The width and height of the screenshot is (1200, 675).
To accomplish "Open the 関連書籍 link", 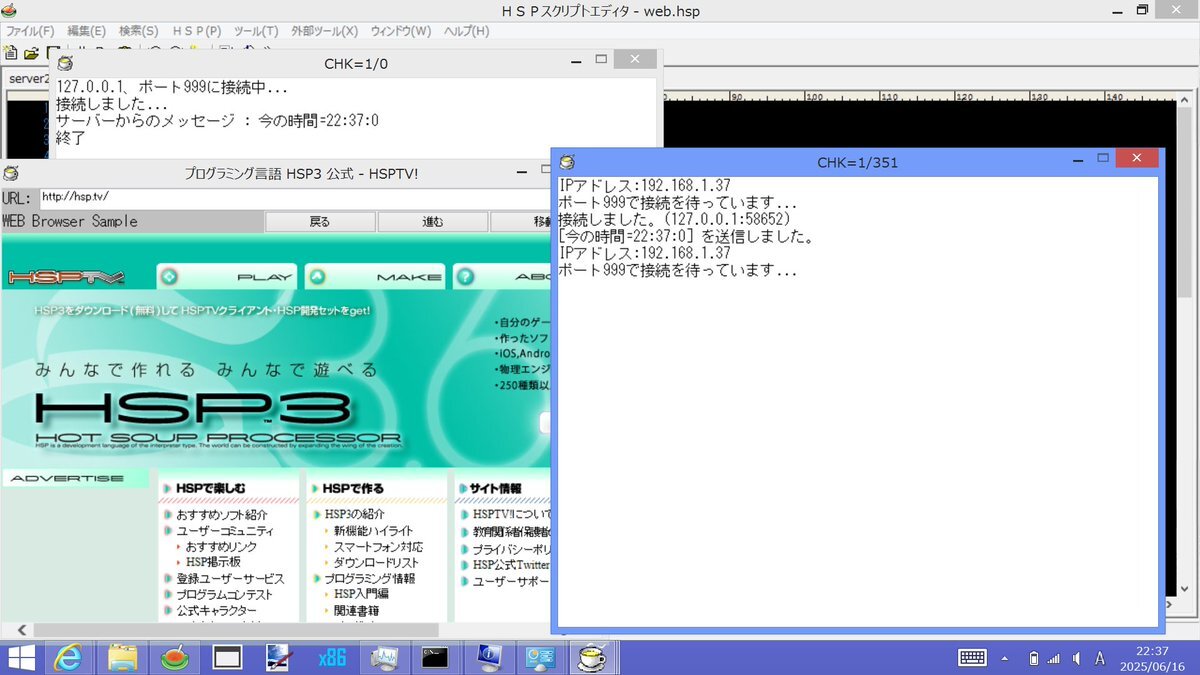I will point(356,610).
